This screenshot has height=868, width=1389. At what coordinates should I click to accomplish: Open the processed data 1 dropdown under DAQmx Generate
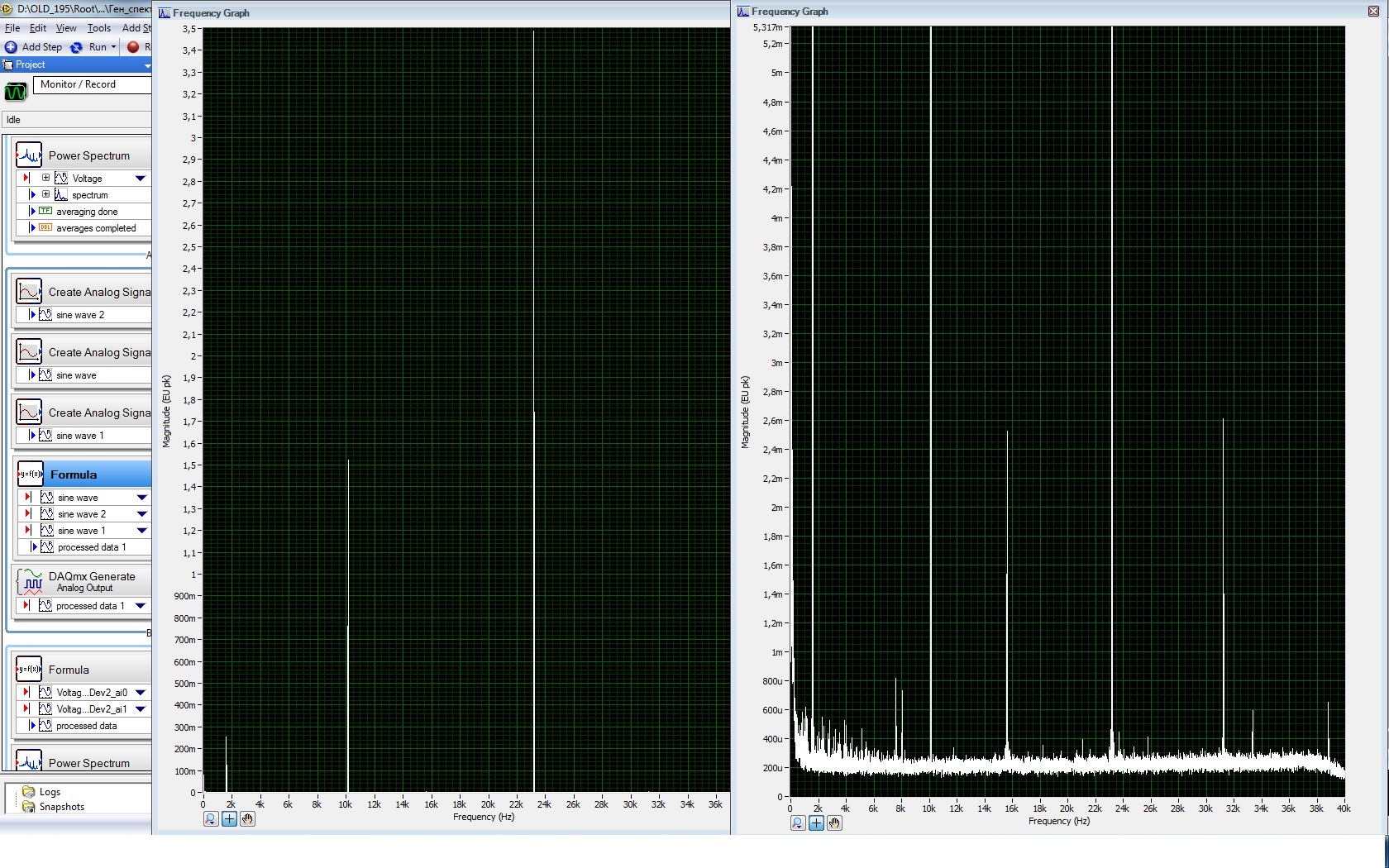pos(141,606)
